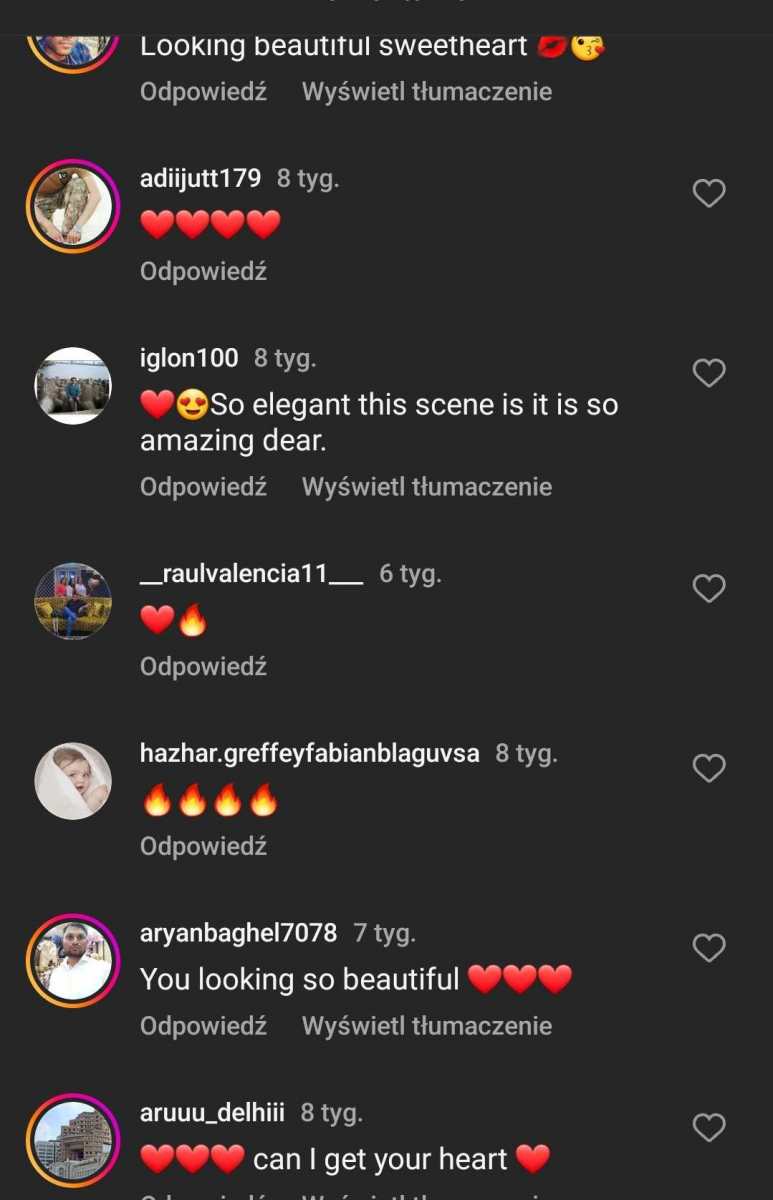View __raulvalencia11___ profile photo
This screenshot has width=773, height=1200.
[73, 601]
